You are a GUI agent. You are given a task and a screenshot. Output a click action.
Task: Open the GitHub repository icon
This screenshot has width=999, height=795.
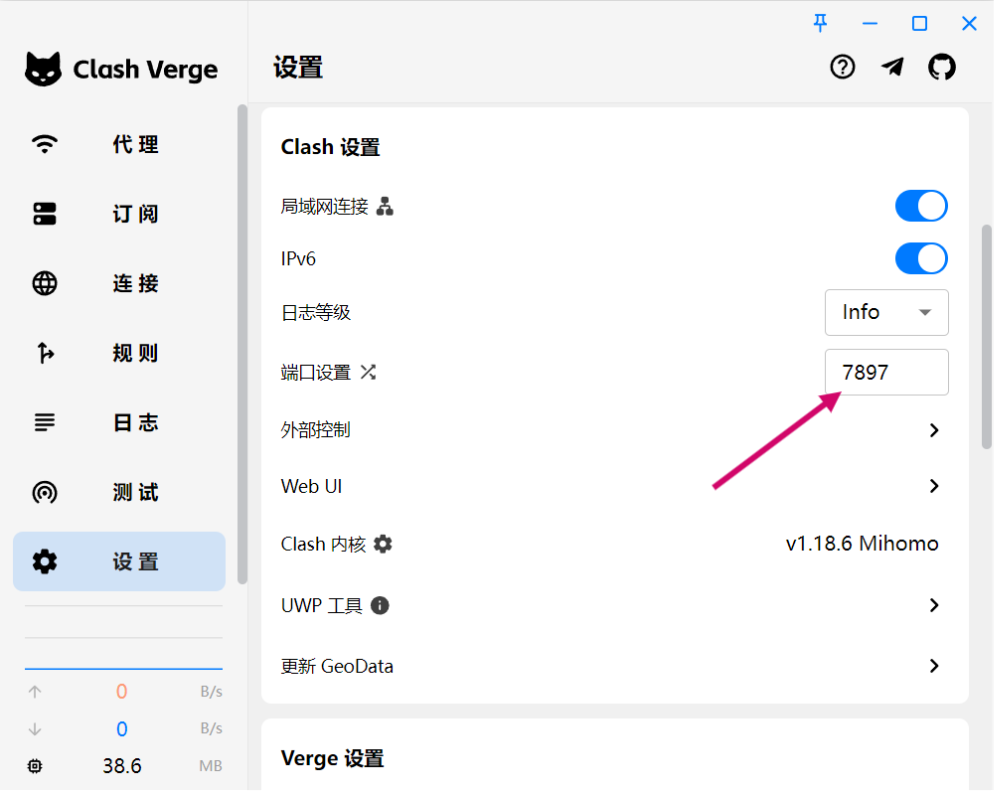tap(942, 67)
